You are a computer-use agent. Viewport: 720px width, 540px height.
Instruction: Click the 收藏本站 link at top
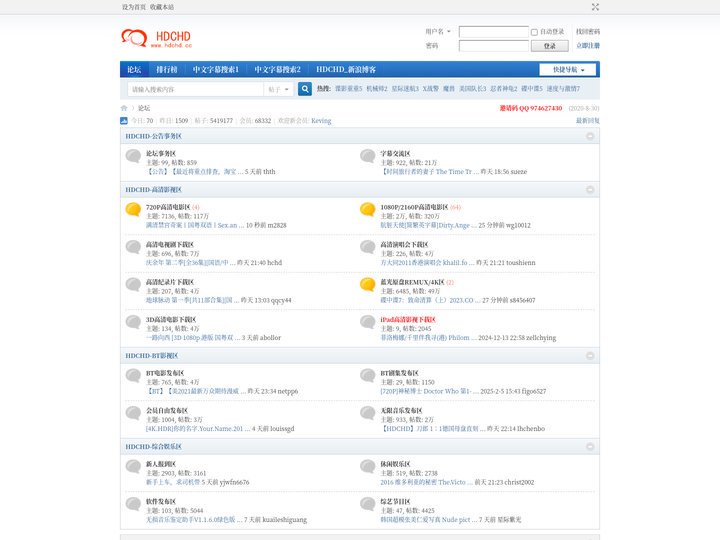click(x=162, y=7)
